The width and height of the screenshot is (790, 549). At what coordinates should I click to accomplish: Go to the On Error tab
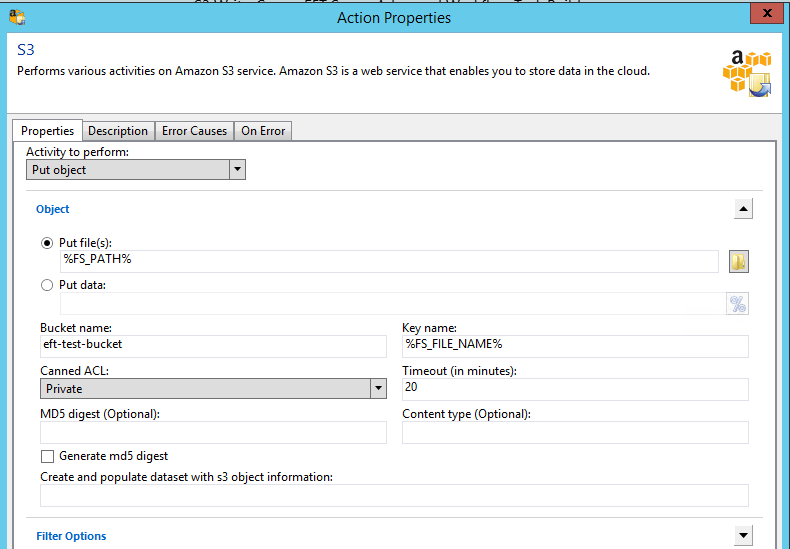click(263, 131)
